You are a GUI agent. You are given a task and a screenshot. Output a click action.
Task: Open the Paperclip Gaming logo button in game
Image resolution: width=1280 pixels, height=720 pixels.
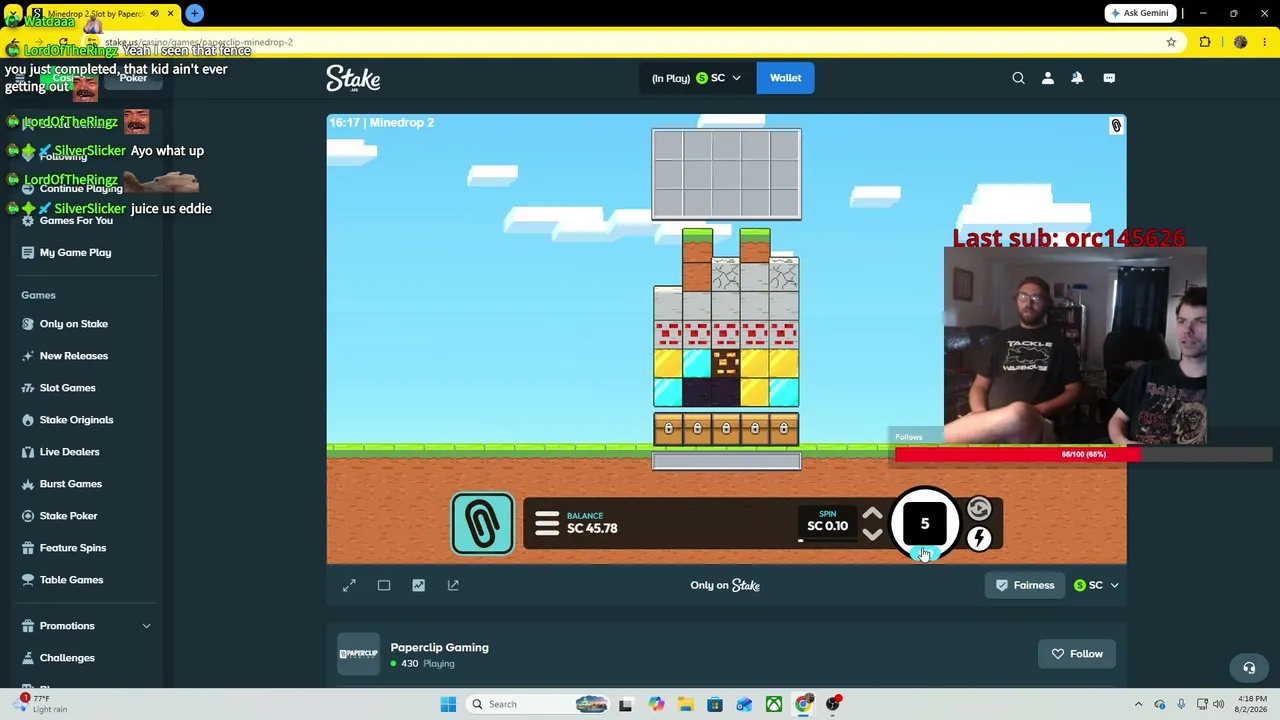(482, 523)
